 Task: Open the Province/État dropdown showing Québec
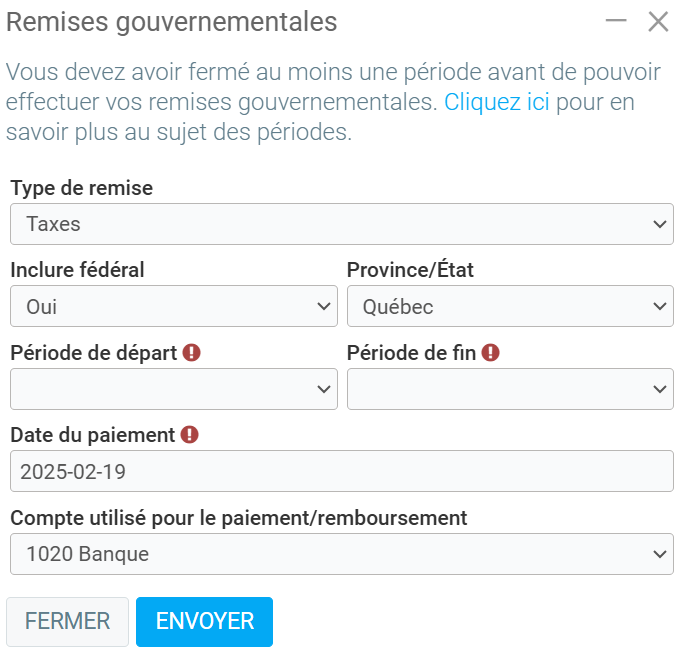[x=510, y=306]
